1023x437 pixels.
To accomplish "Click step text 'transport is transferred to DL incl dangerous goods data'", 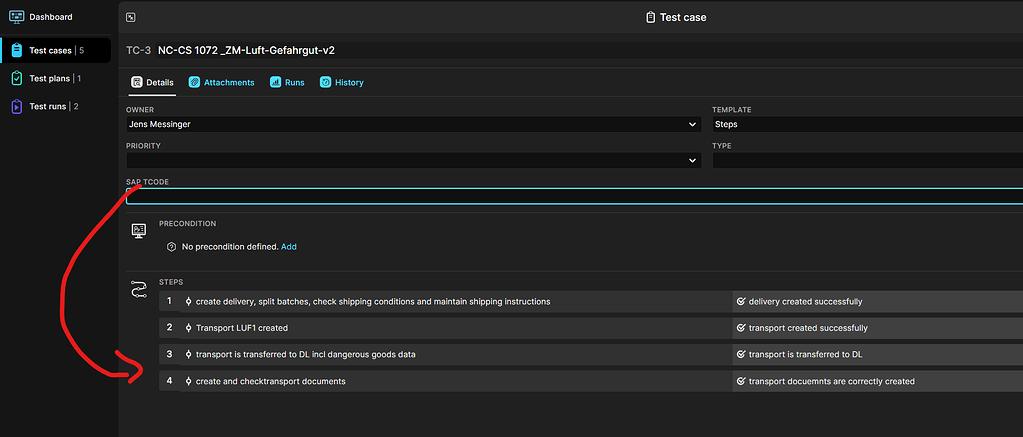I will (305, 354).
